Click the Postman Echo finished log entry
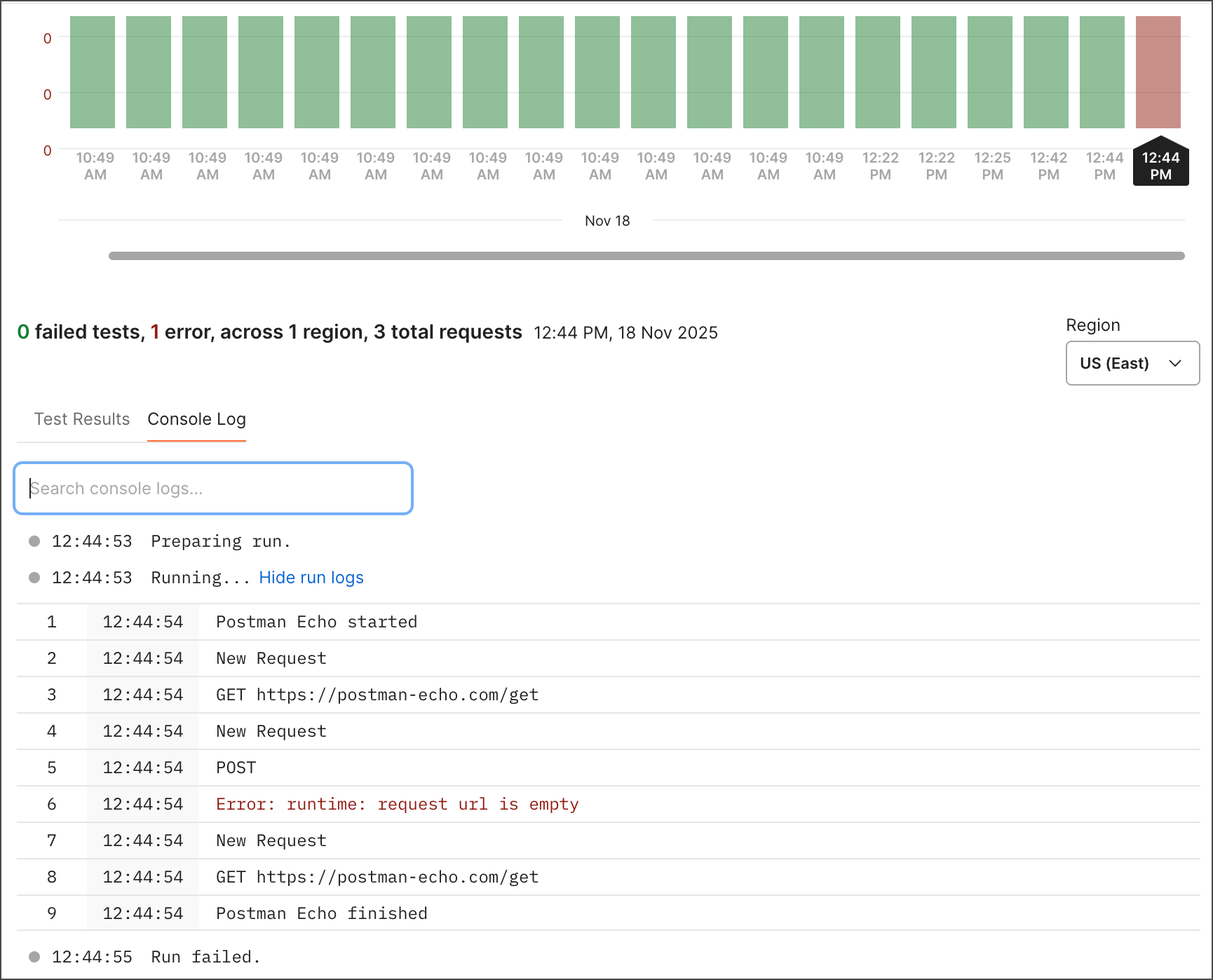 point(321,913)
